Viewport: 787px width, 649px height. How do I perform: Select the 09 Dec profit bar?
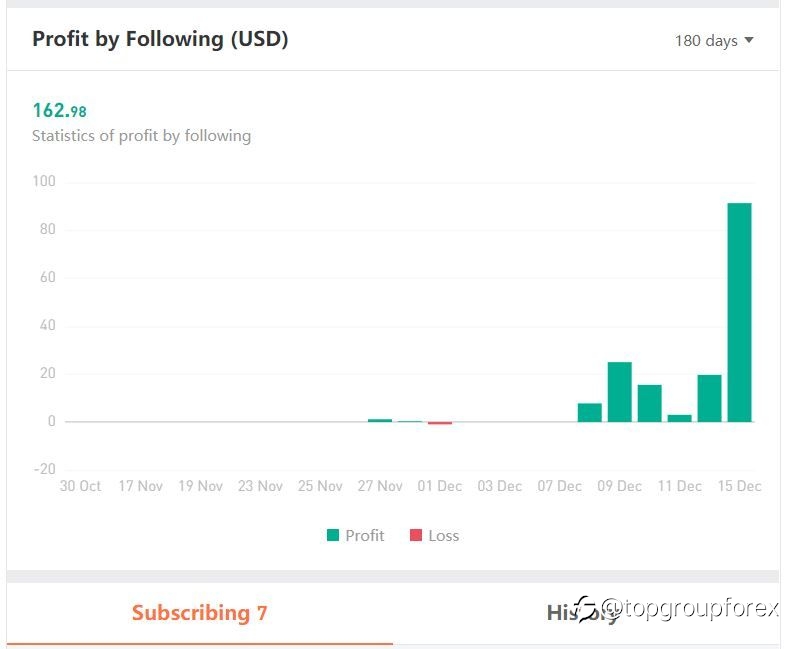(x=620, y=392)
